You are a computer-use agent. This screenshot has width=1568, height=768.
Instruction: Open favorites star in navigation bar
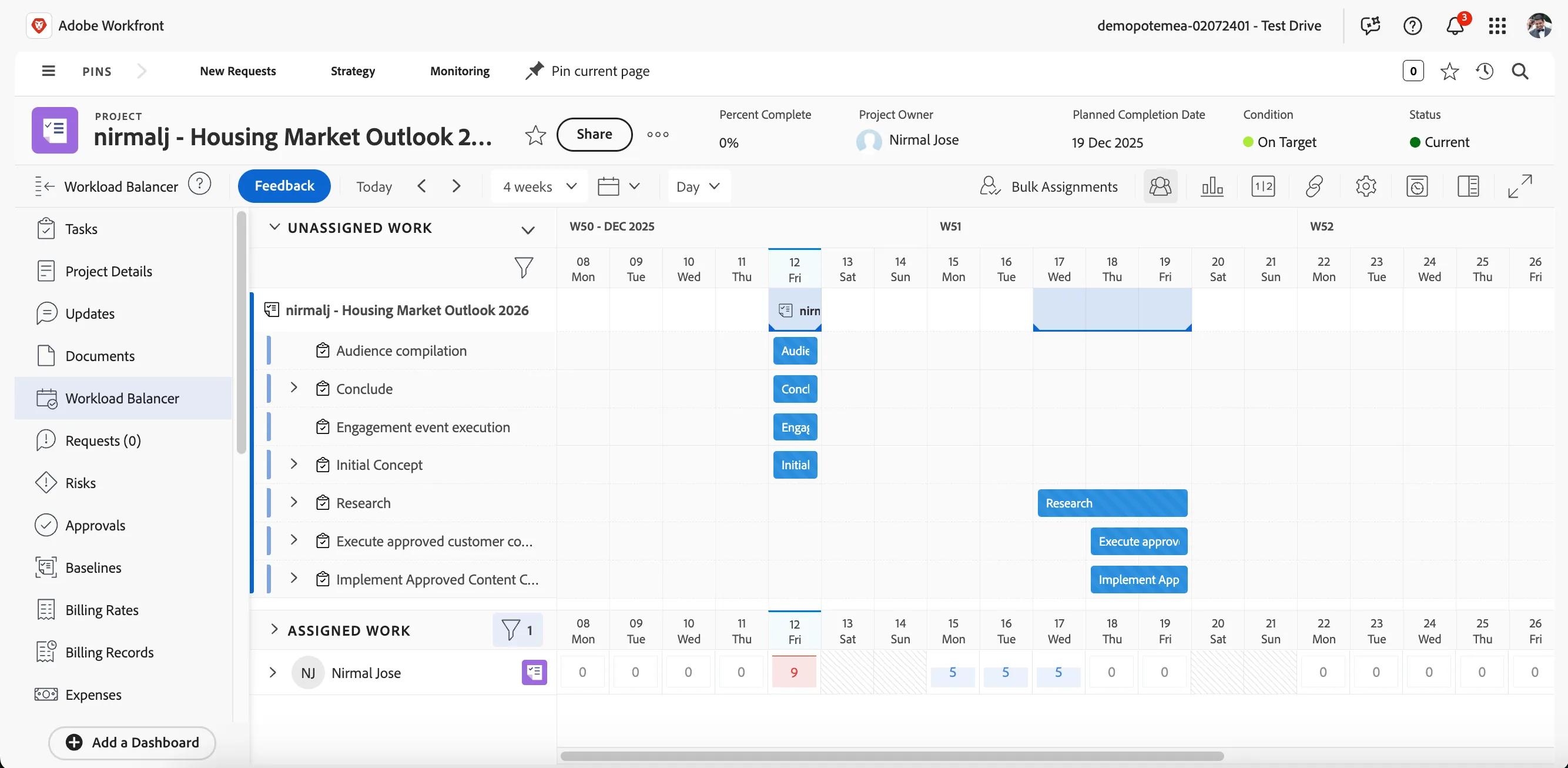click(1449, 71)
